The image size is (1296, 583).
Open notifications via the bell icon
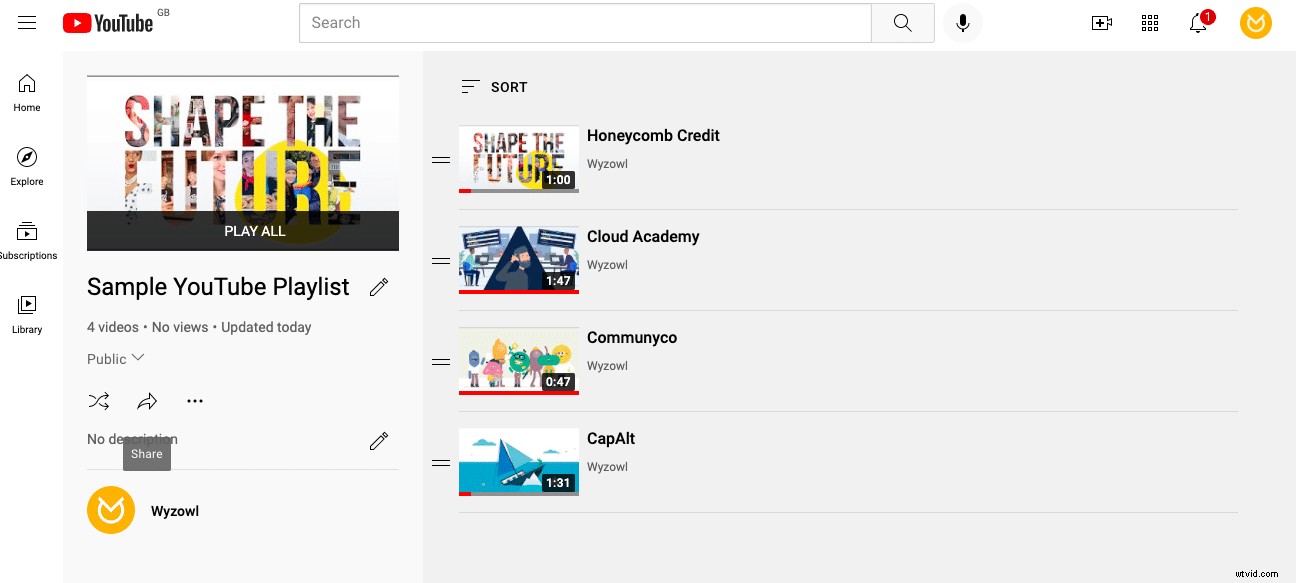point(1197,22)
